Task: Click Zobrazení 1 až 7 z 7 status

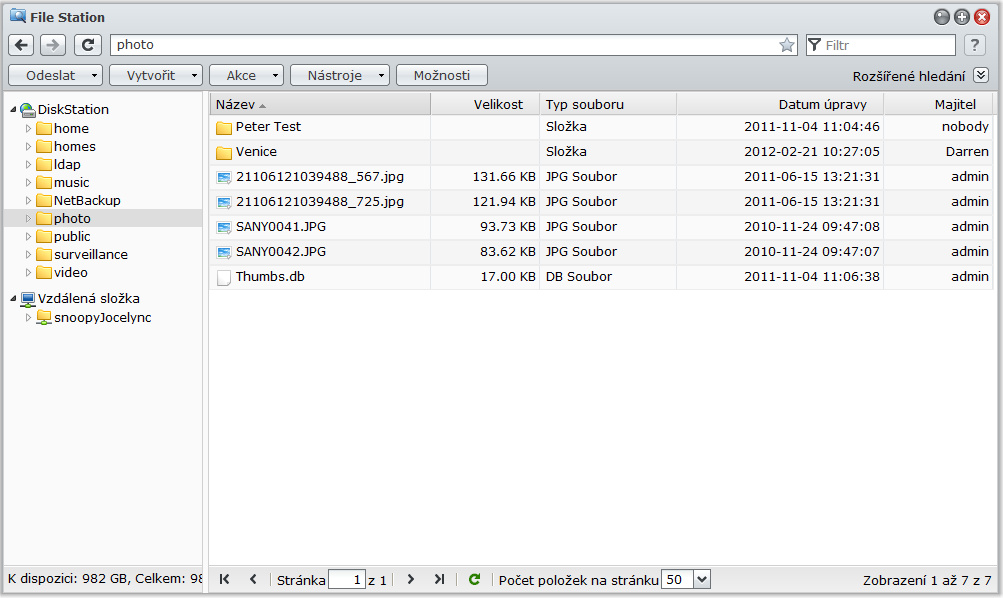Action: pyautogui.click(x=927, y=580)
